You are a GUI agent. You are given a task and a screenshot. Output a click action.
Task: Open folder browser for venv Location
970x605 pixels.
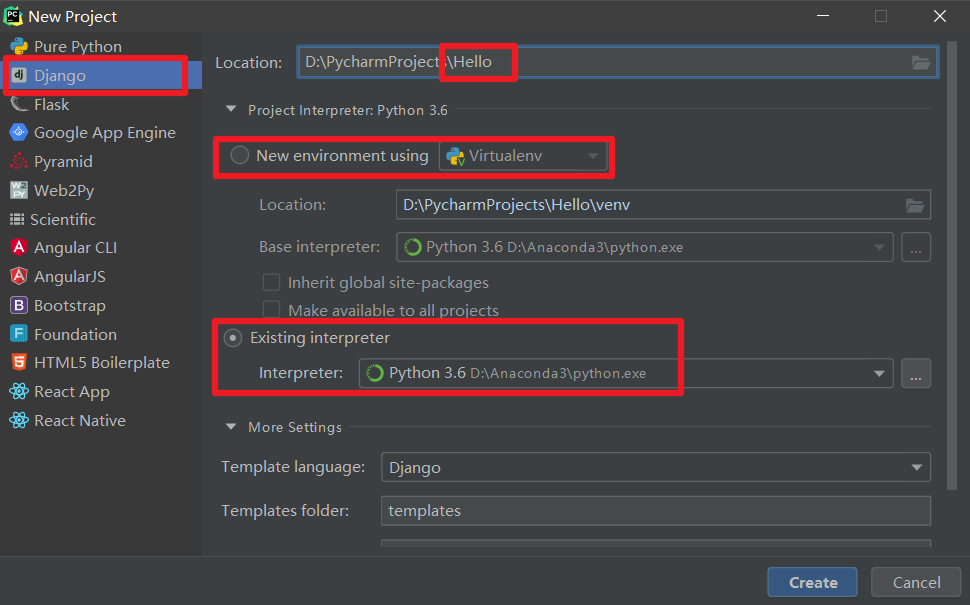pos(915,205)
